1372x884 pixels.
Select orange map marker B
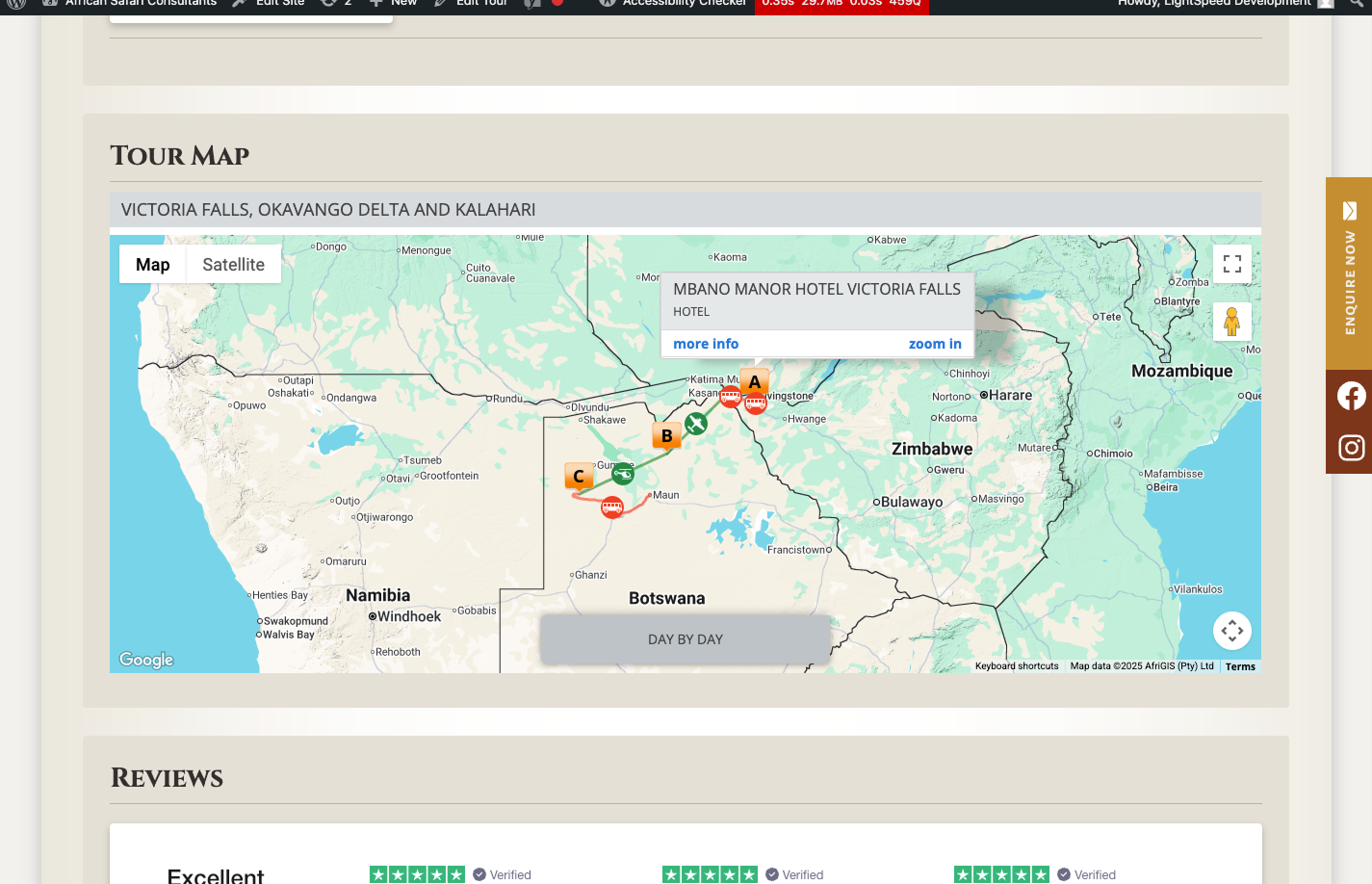(666, 436)
